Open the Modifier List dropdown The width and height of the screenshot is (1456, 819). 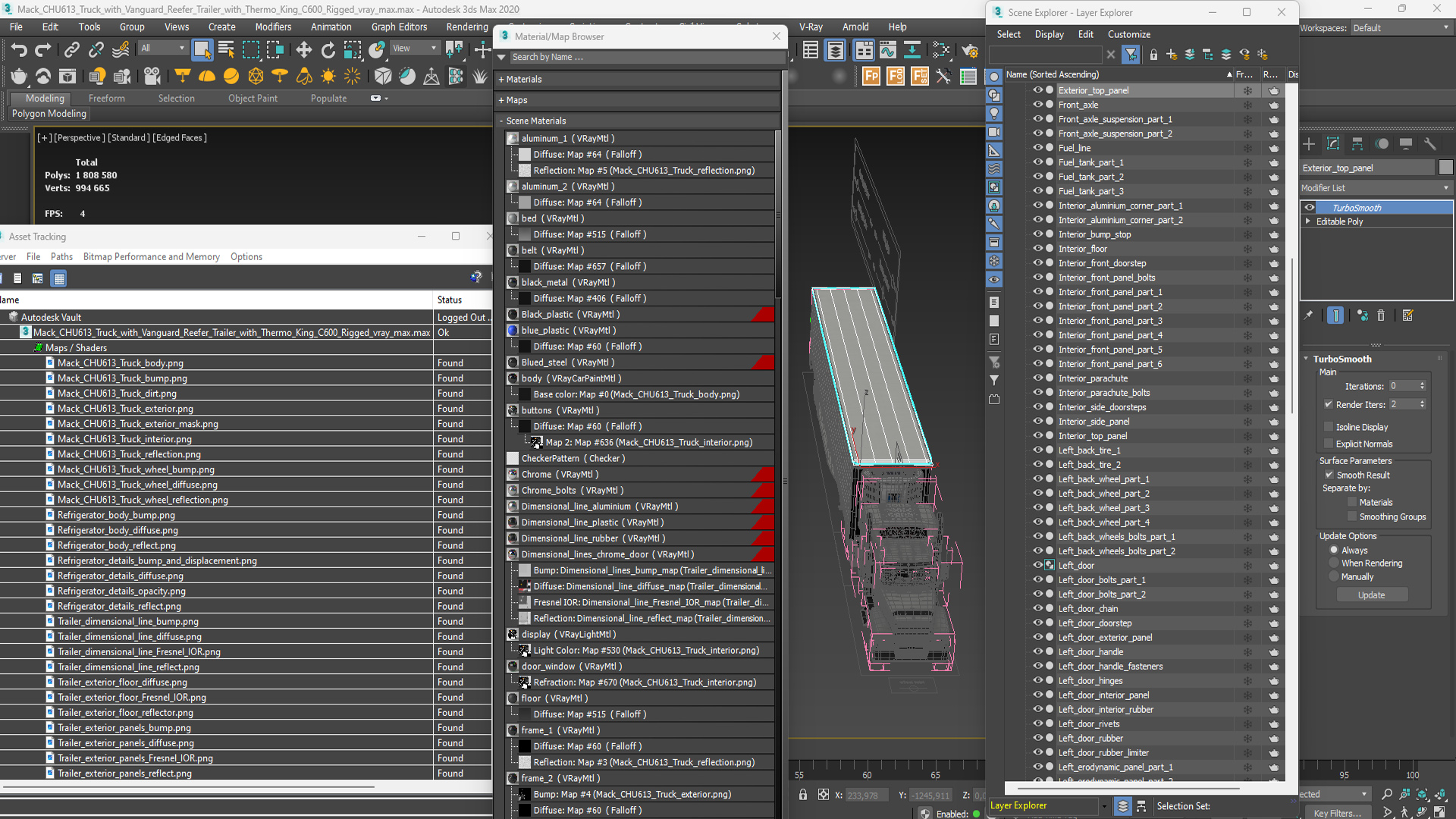[x=1376, y=188]
